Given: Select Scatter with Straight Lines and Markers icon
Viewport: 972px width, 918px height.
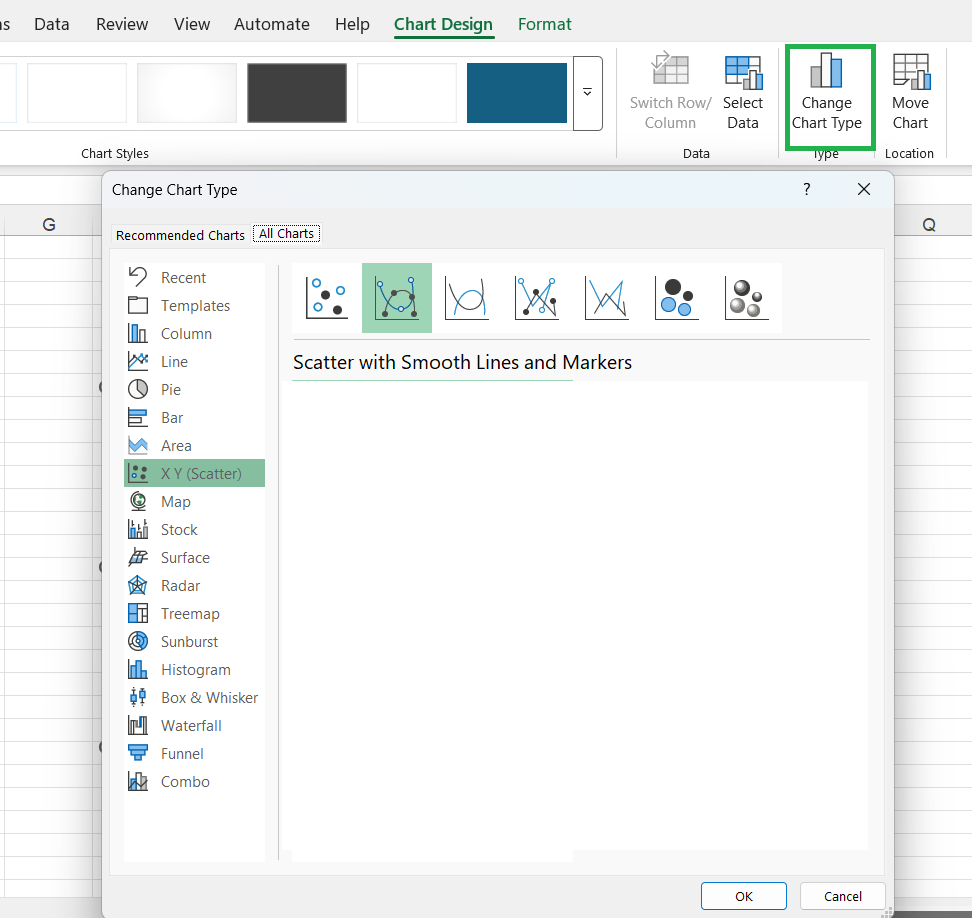Looking at the screenshot, I should pos(537,298).
